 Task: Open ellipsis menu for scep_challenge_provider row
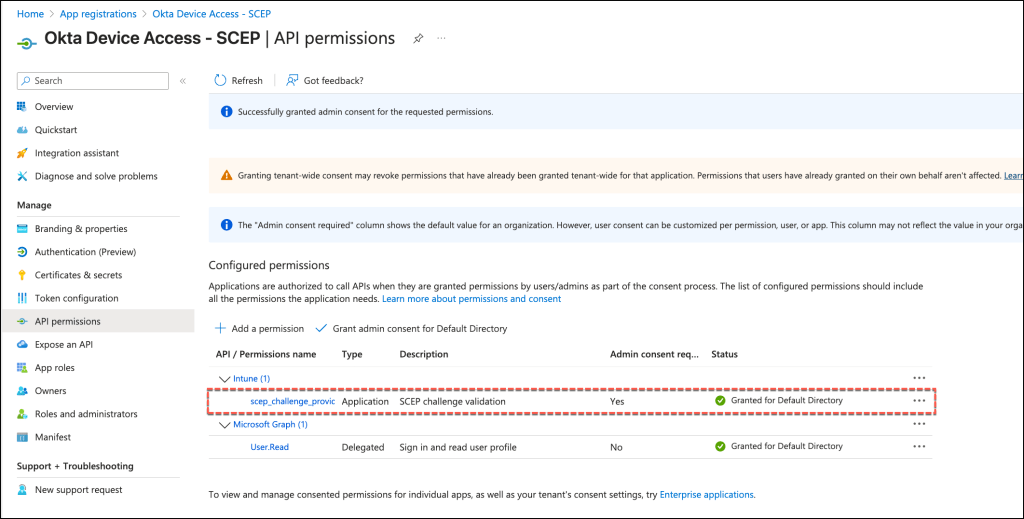pos(919,401)
